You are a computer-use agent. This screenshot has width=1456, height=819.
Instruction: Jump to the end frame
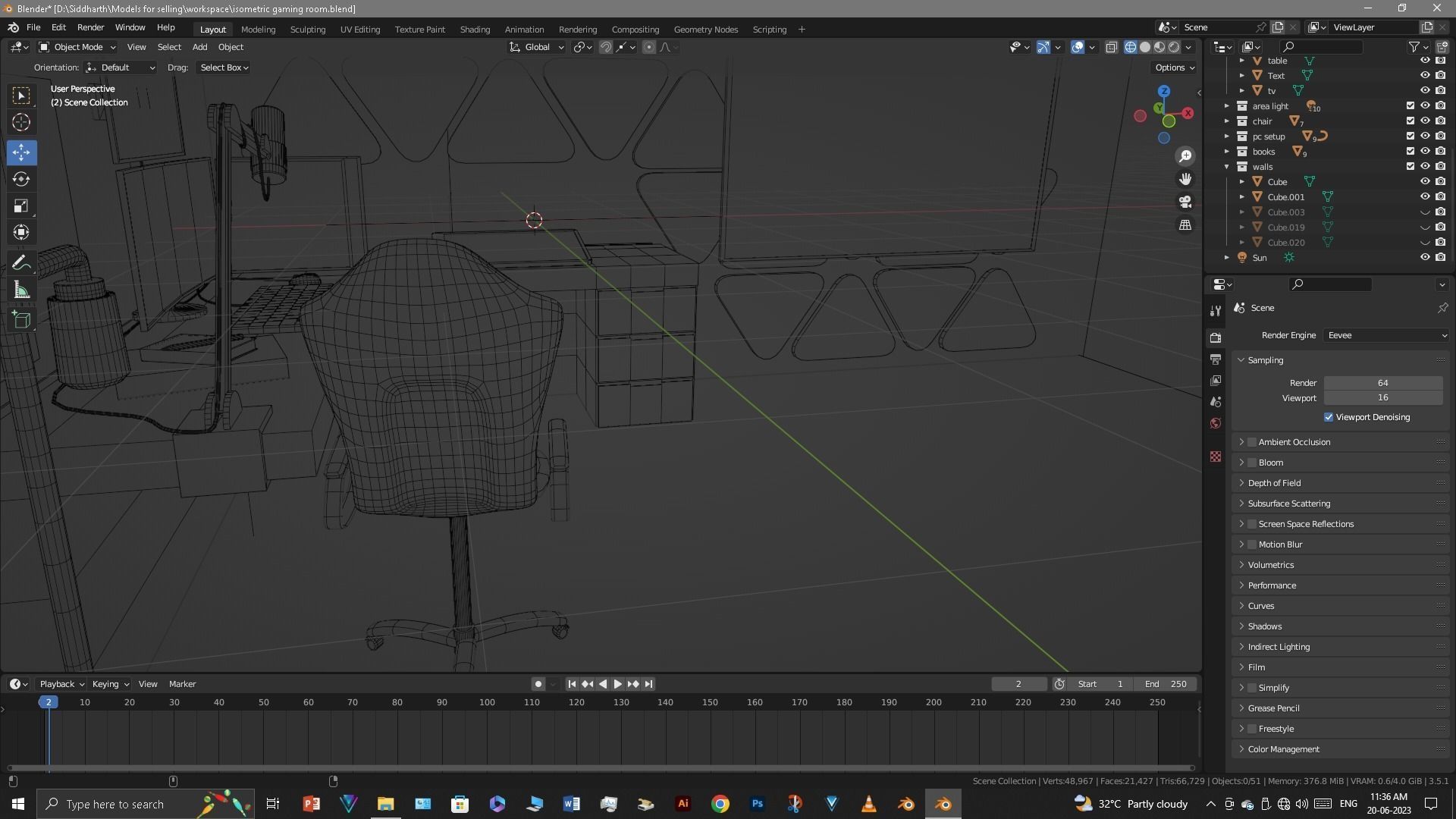tap(648, 684)
